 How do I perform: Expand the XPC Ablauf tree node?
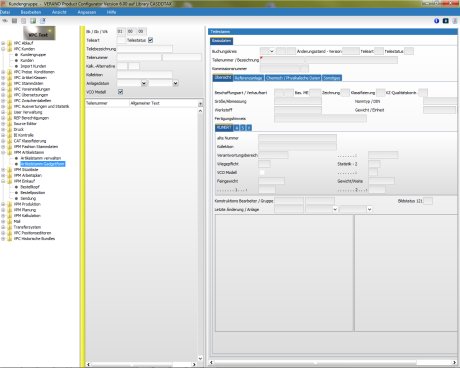(3, 43)
